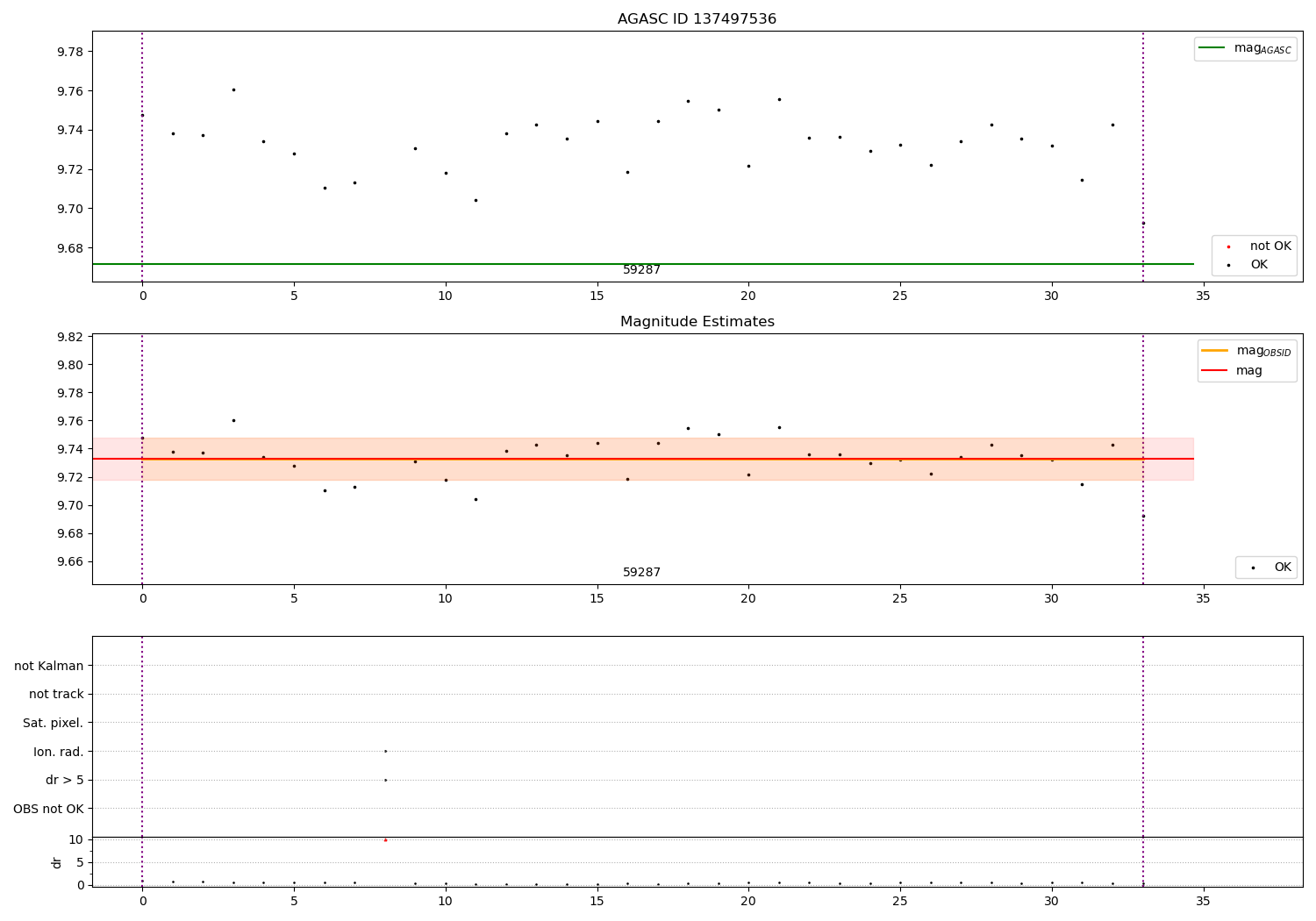Click the green mag AGASC horizontal line in the top plot

point(643,264)
